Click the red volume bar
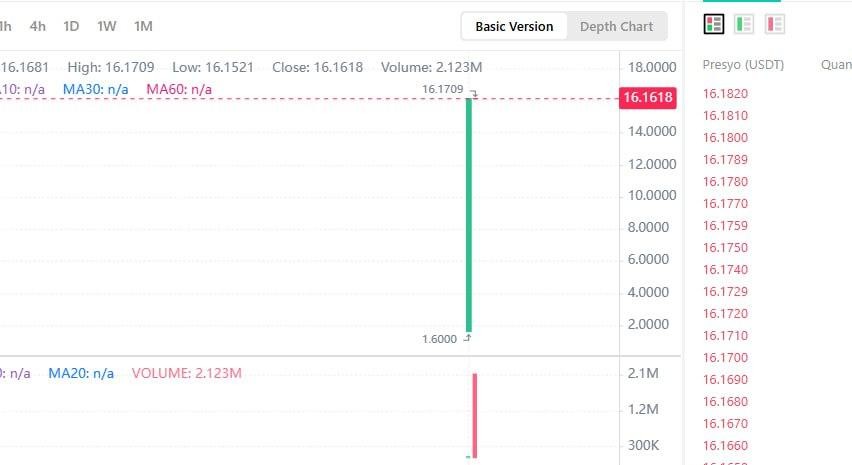This screenshot has width=852, height=465. [475, 415]
